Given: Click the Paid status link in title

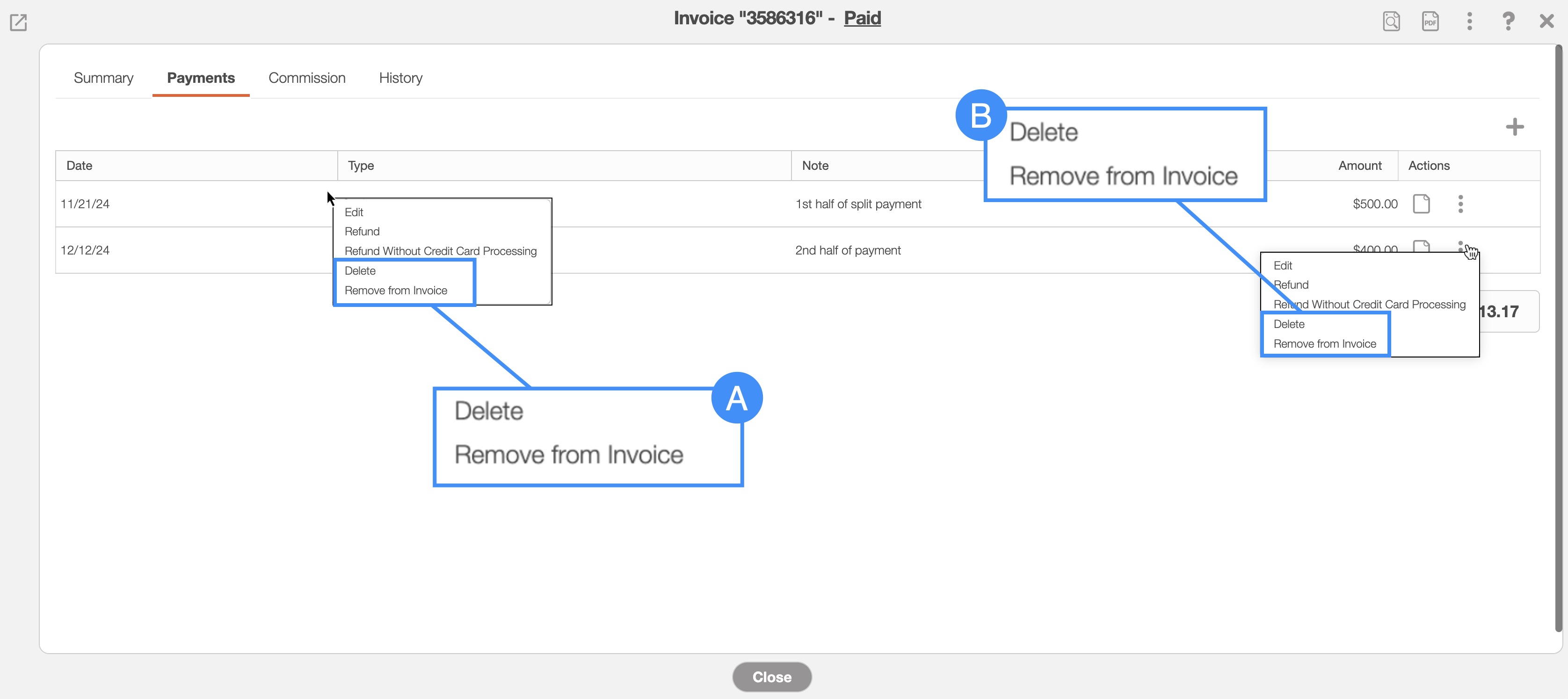Looking at the screenshot, I should pyautogui.click(x=862, y=18).
